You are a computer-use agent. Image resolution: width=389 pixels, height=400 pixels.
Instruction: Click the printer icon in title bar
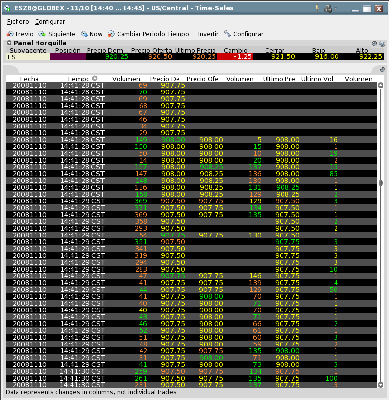(x=328, y=9)
